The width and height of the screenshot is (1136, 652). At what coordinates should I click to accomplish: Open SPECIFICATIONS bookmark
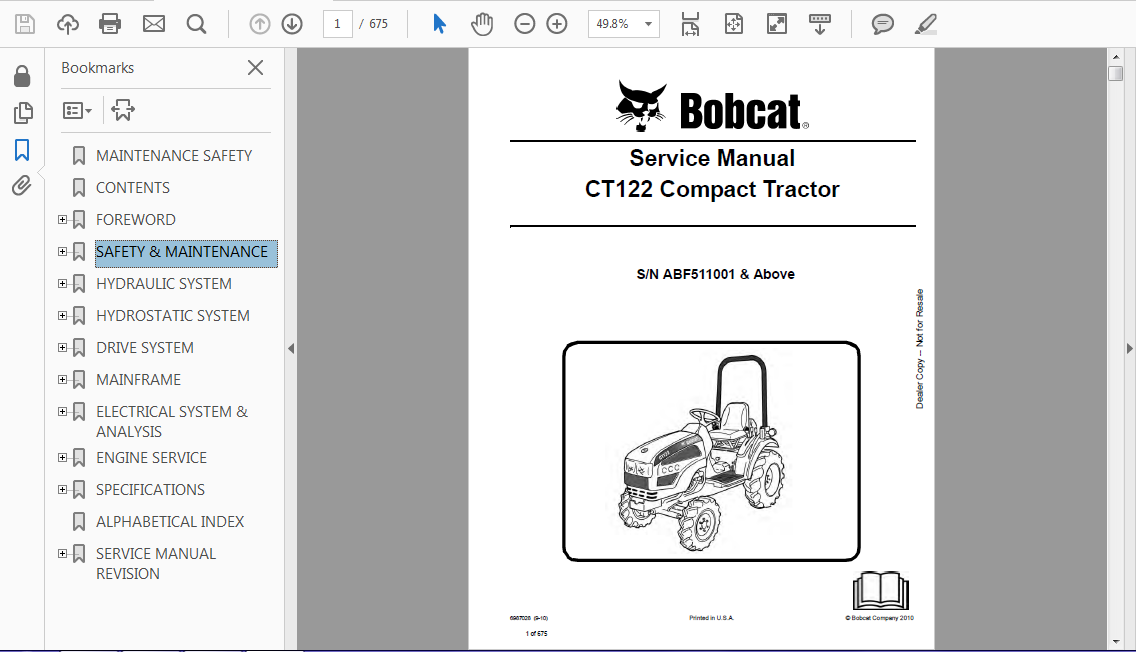point(150,490)
